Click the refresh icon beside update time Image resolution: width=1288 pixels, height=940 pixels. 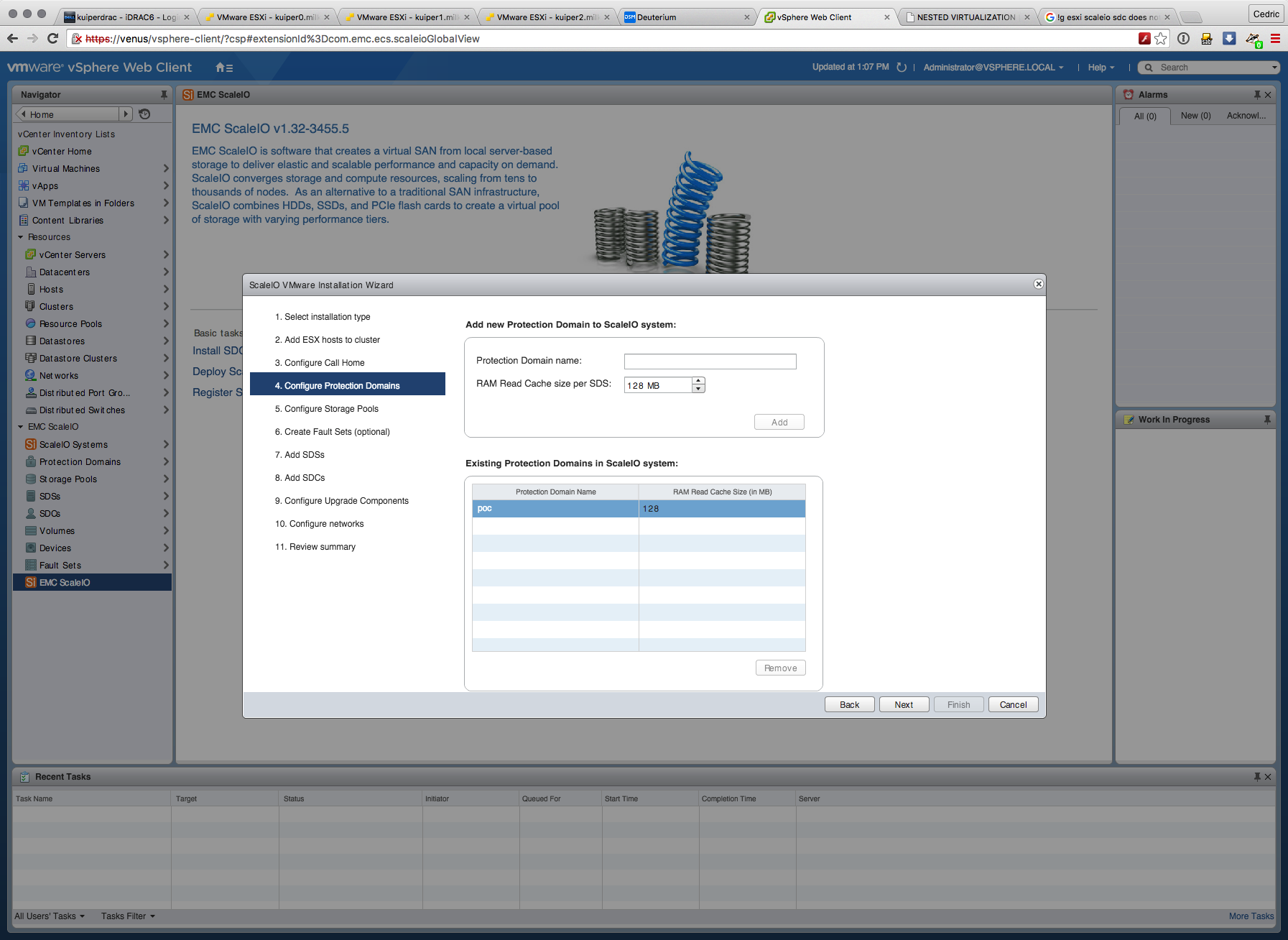point(902,68)
